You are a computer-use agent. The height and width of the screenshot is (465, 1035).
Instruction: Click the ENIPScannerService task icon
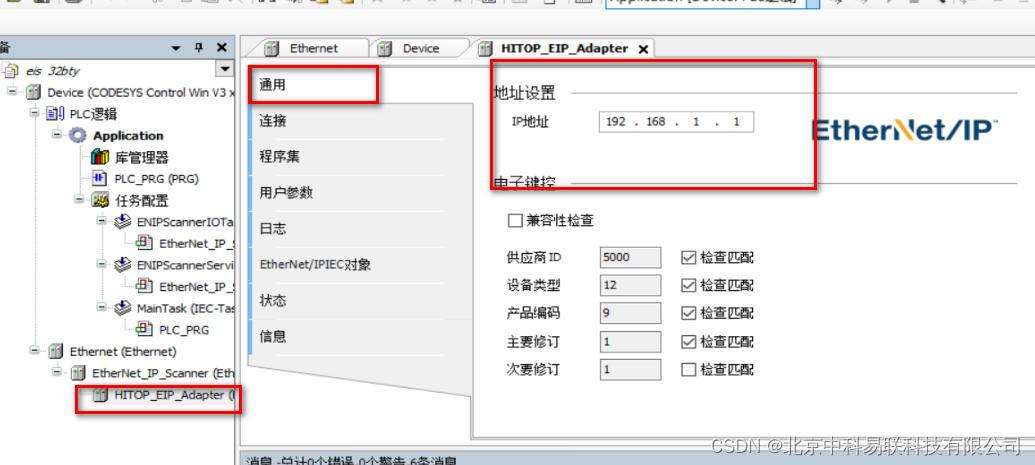click(x=123, y=264)
